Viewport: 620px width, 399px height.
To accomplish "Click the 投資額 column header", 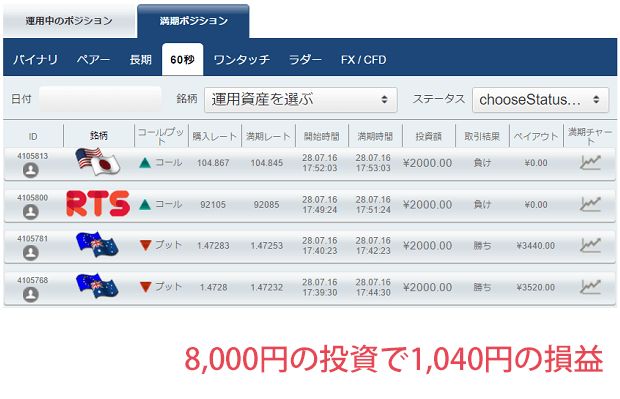I will tap(429, 136).
